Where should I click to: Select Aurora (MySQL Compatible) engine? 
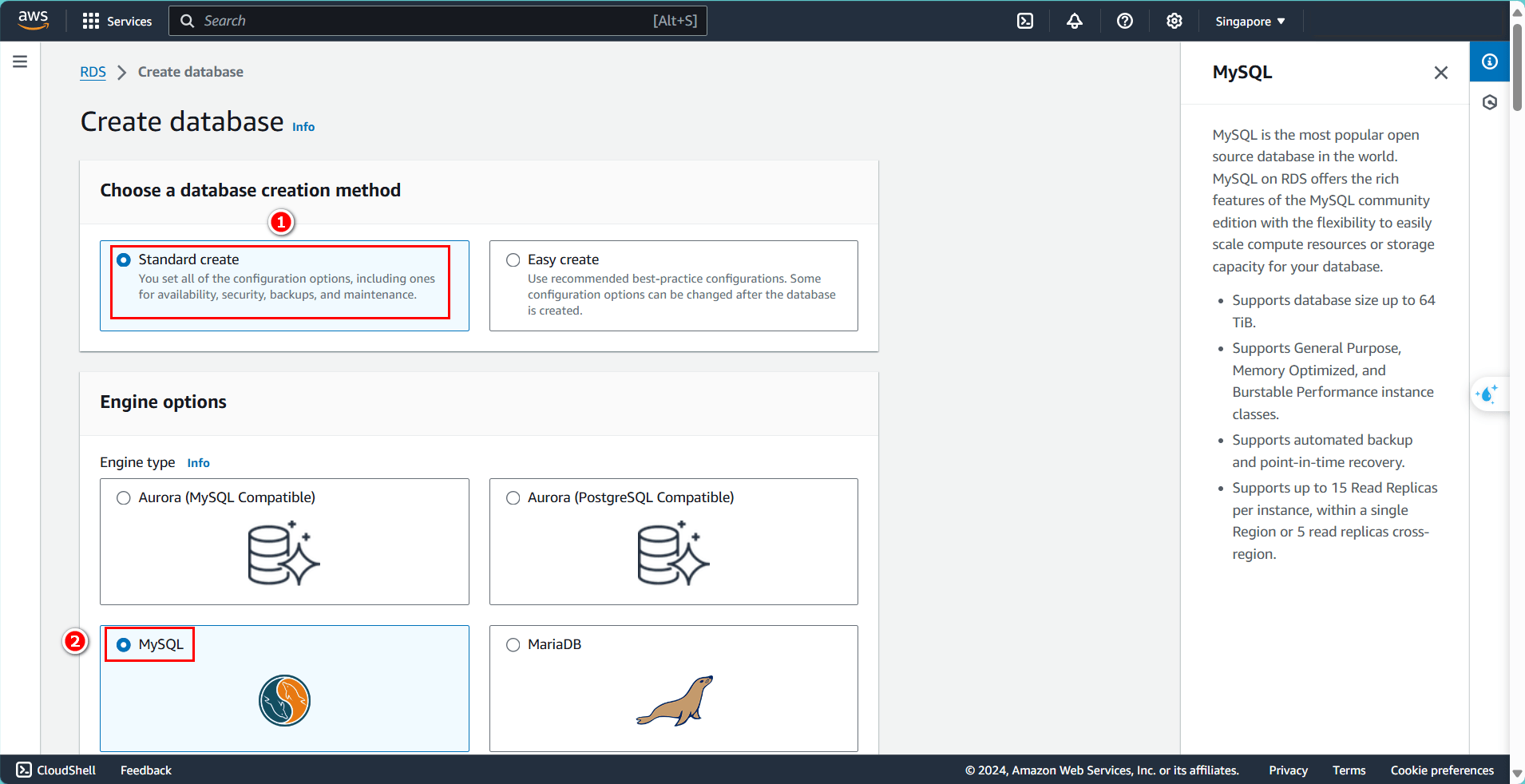point(124,498)
